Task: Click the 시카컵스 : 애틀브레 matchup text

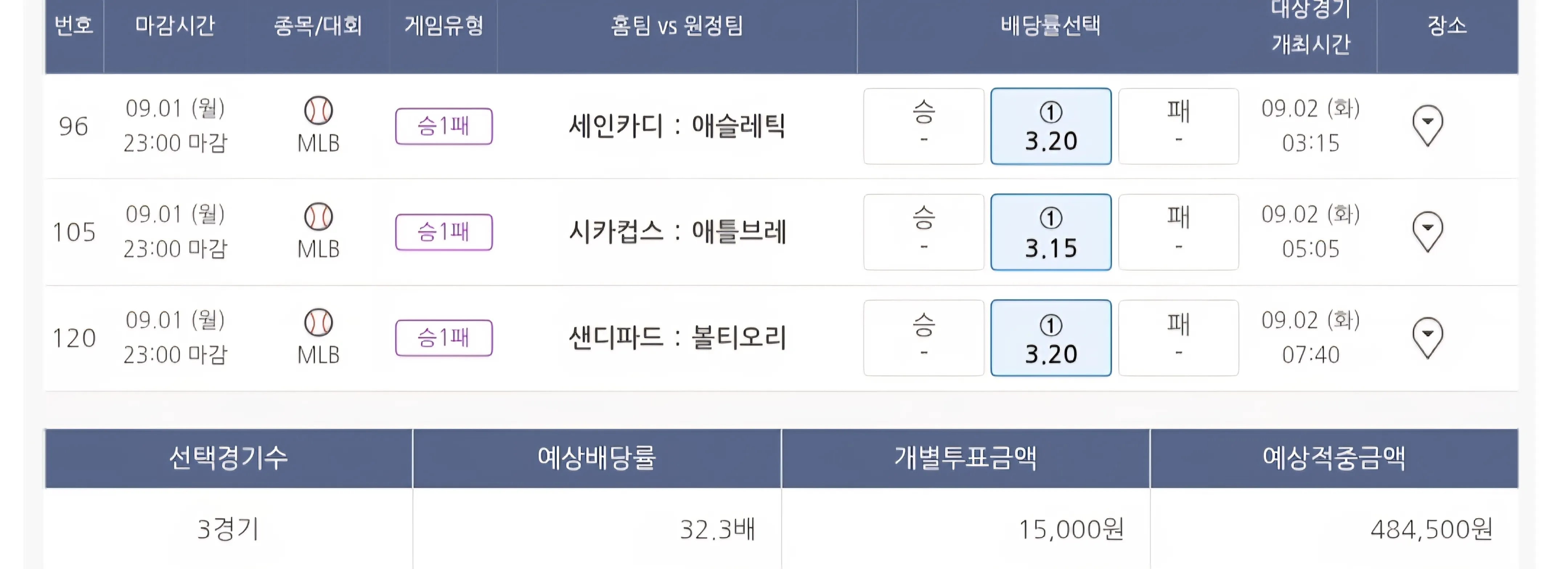Action: pyautogui.click(x=677, y=232)
